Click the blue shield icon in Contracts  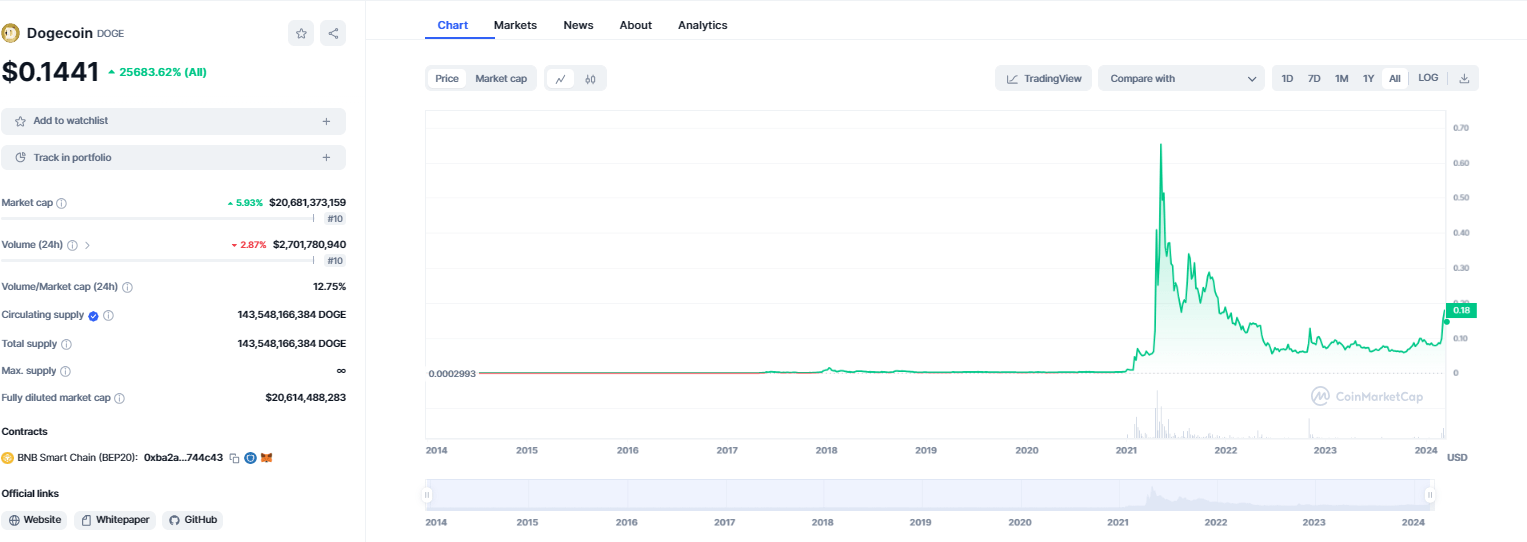[250, 458]
